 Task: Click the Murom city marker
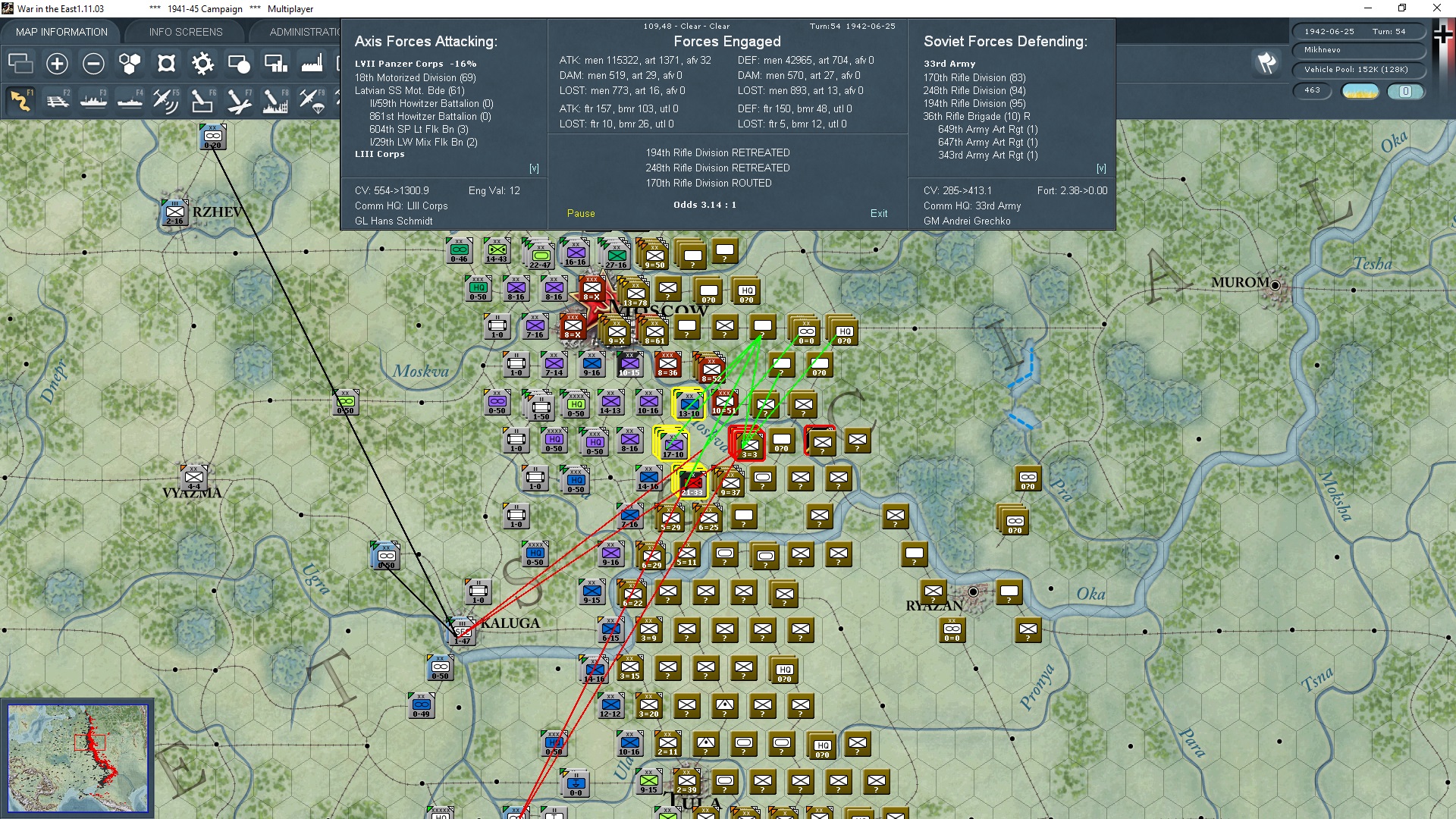tap(1276, 285)
